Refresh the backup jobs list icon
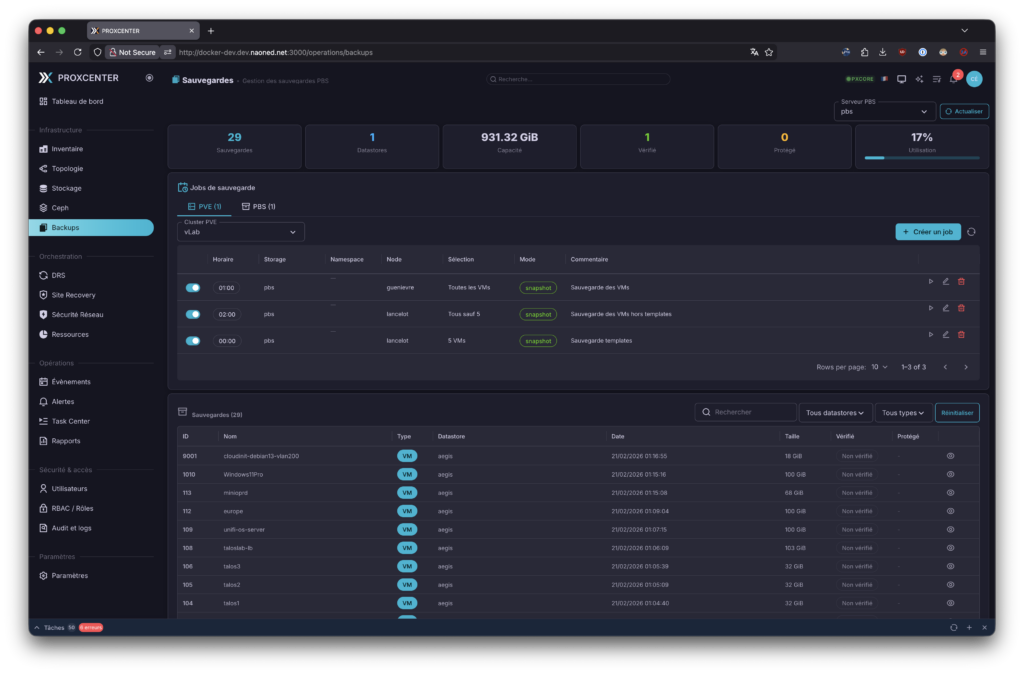Image resolution: width=1024 pixels, height=674 pixels. (971, 232)
